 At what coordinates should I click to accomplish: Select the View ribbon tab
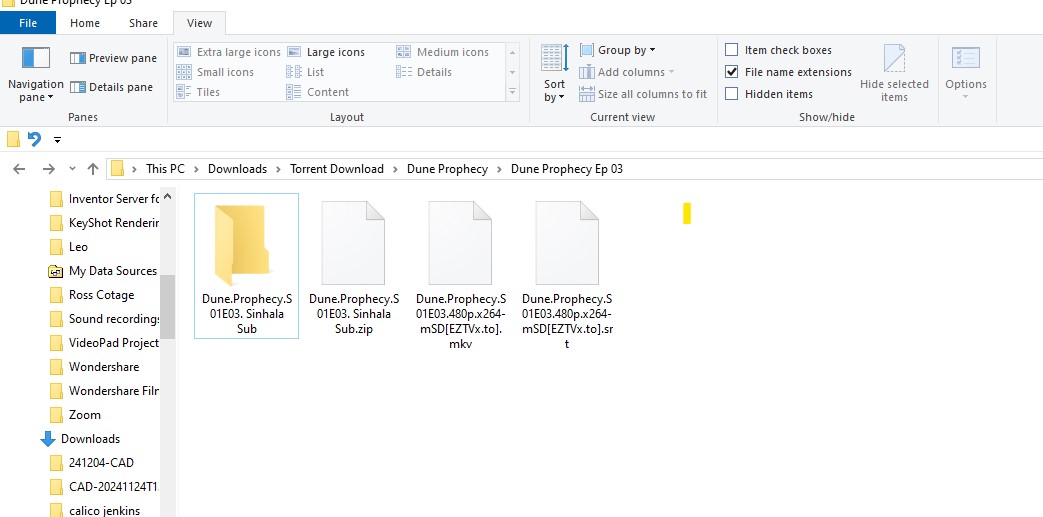pos(200,23)
